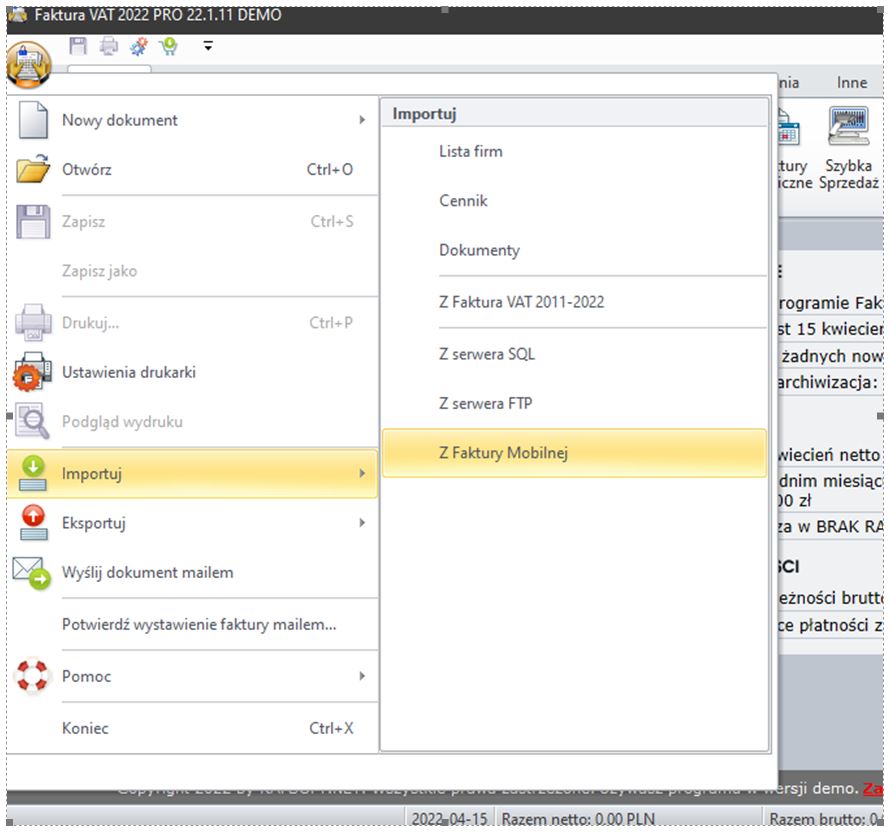Select the Zapisz menu entry
Image resolution: width=891 pixels, height=834 pixels.
pyautogui.click(x=193, y=222)
